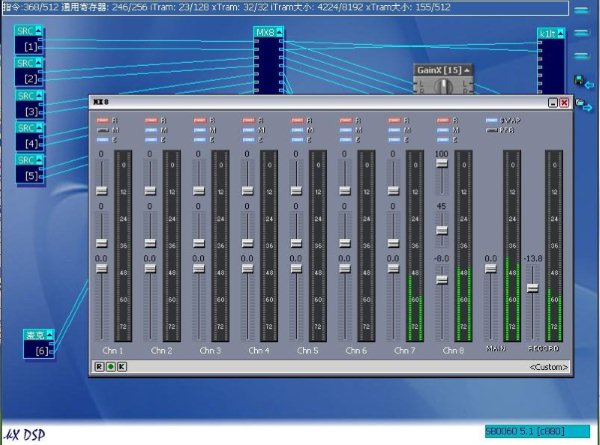Open the <Custom> preset dropdown
The width and height of the screenshot is (600, 445).
[548, 367]
